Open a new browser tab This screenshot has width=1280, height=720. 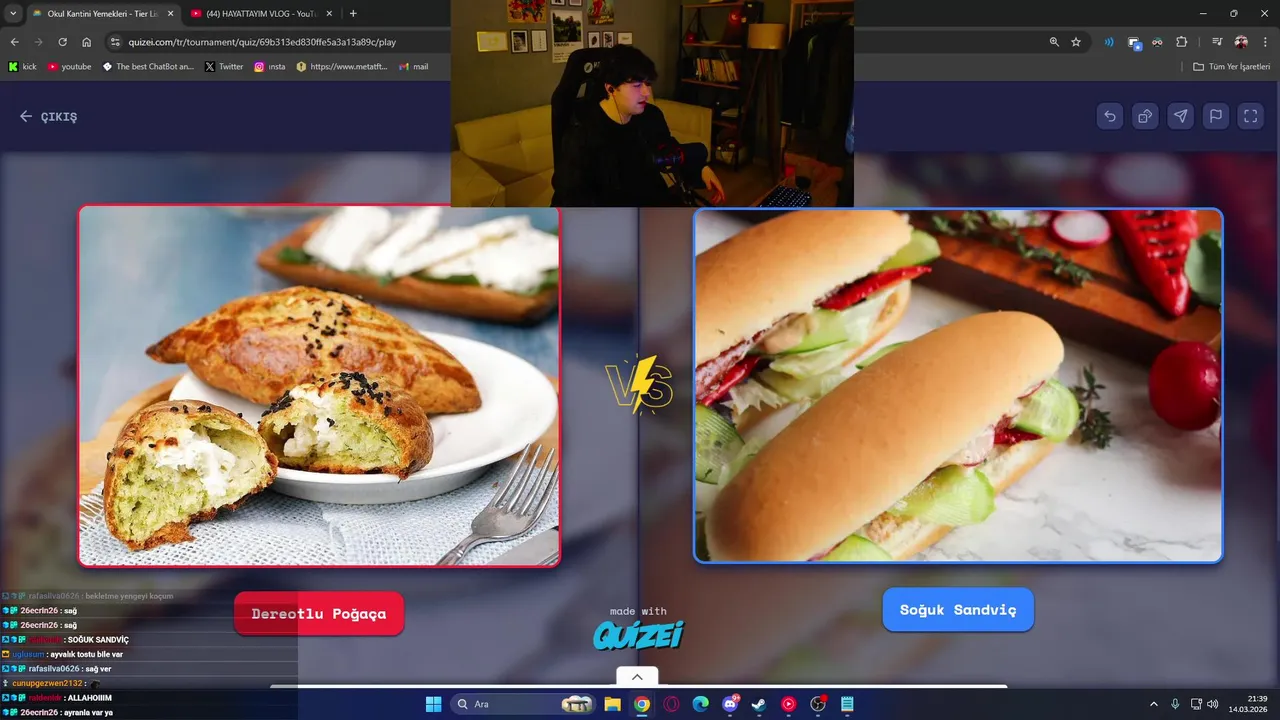click(x=353, y=14)
